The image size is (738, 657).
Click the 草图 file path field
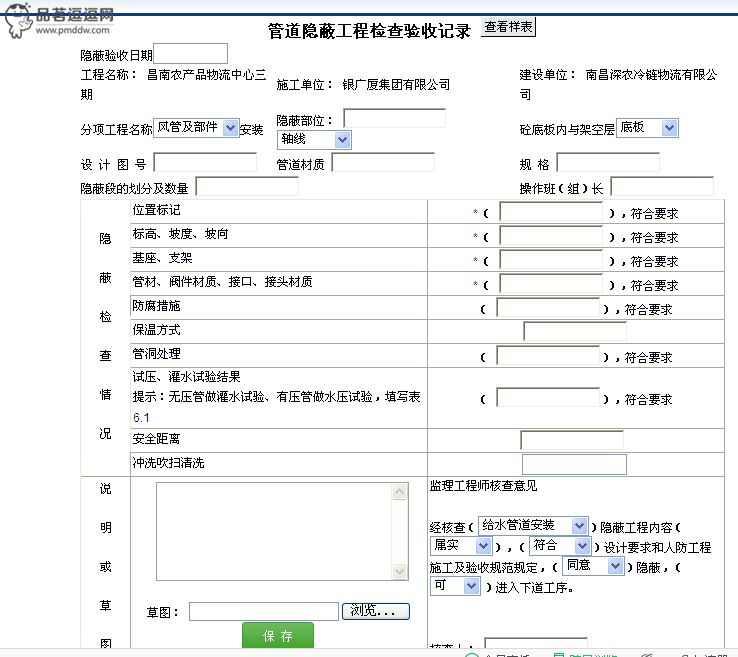264,611
